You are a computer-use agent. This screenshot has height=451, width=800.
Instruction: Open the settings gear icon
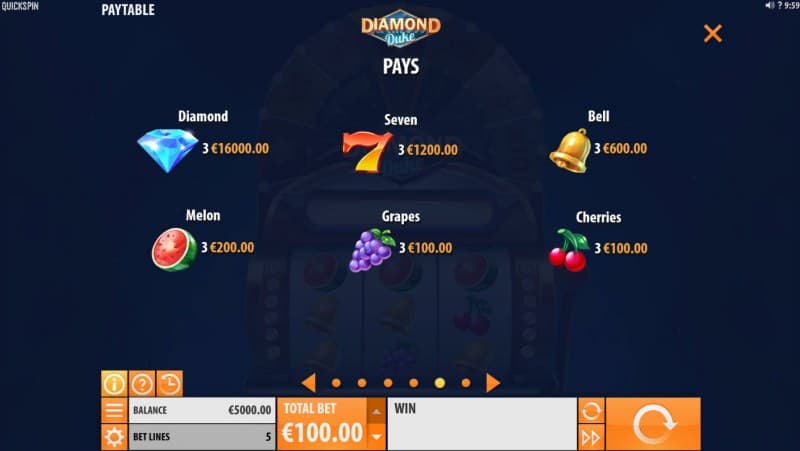click(114, 437)
